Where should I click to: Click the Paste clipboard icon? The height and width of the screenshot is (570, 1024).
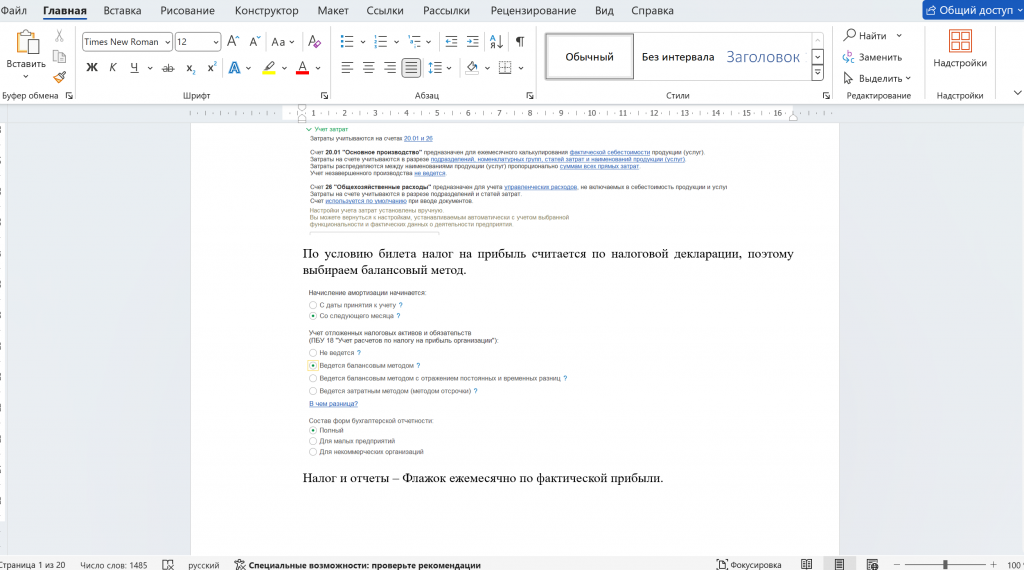tap(27, 43)
